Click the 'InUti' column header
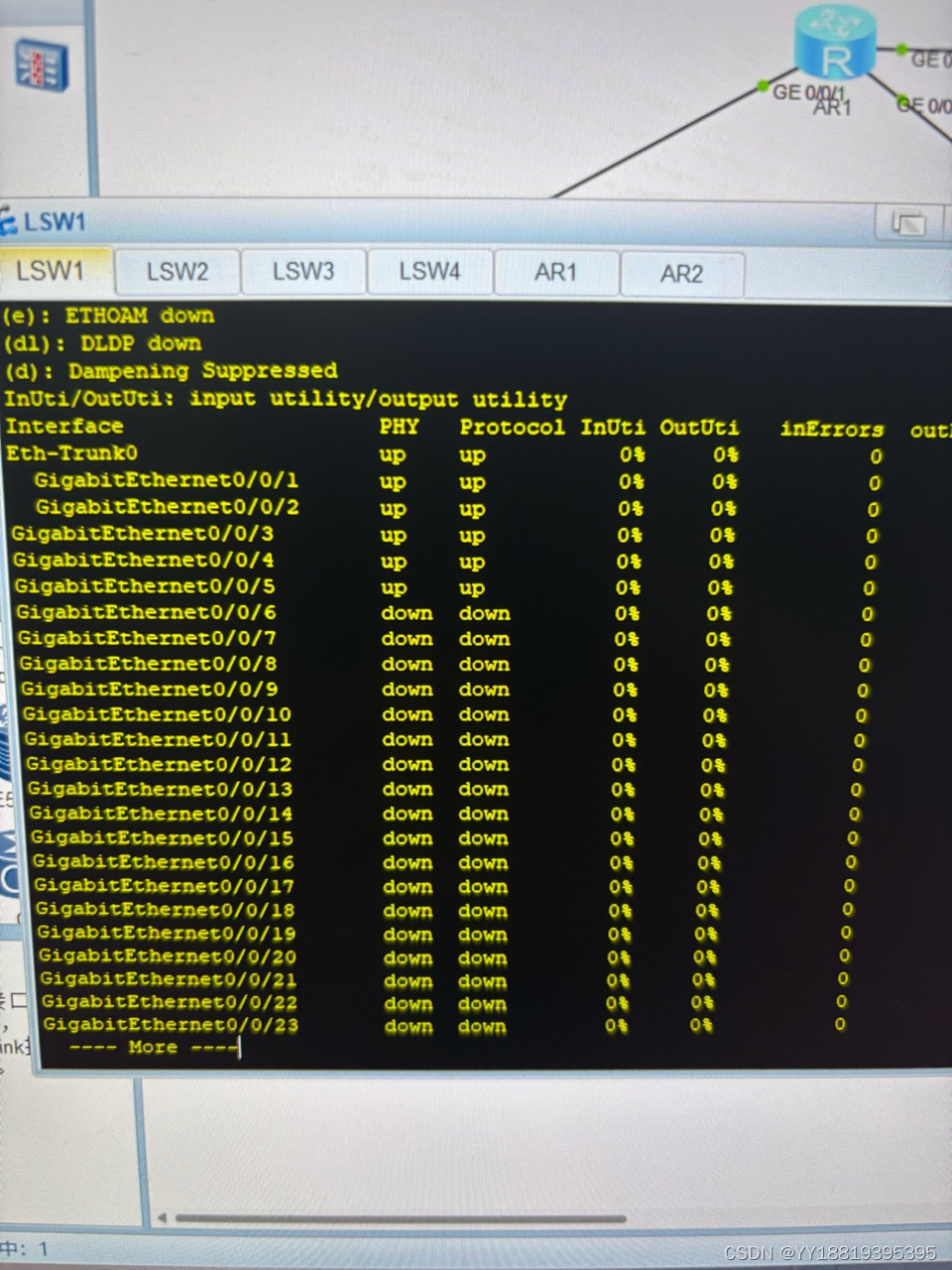 tap(612, 428)
